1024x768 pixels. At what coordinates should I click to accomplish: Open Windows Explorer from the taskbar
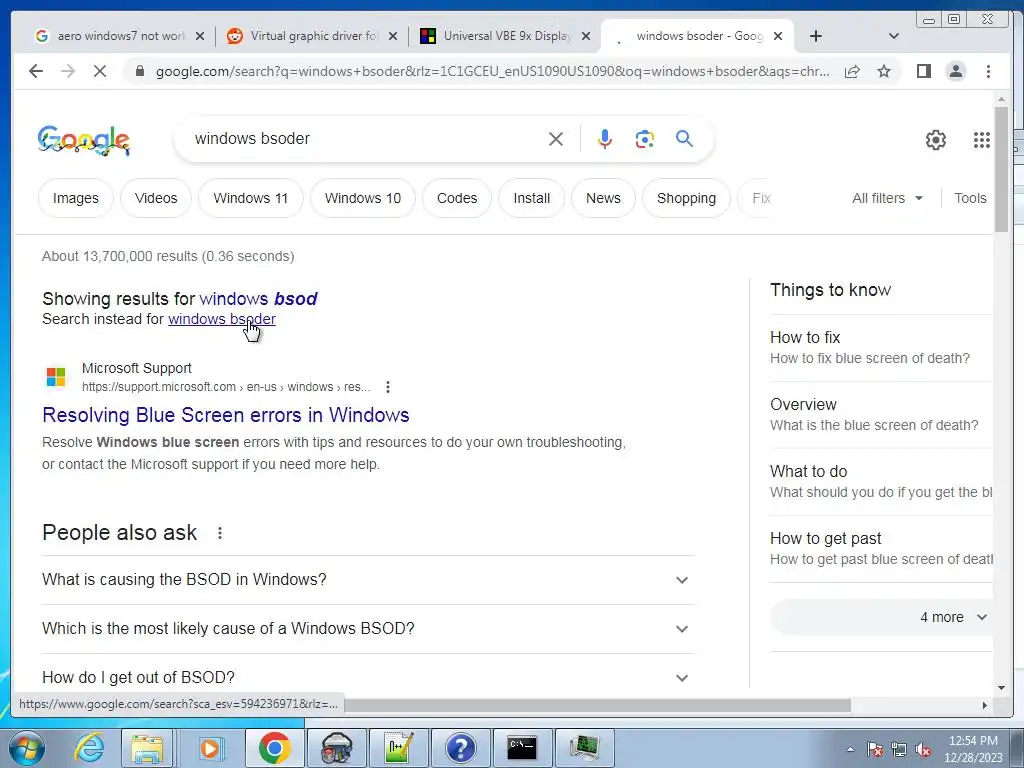point(148,748)
